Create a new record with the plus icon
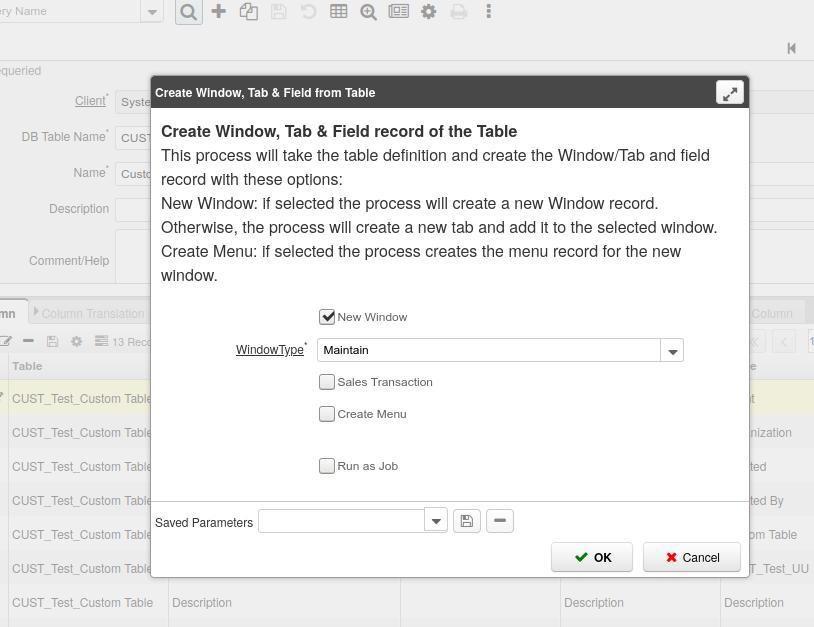Screen dimensions: 814x627 point(218,11)
